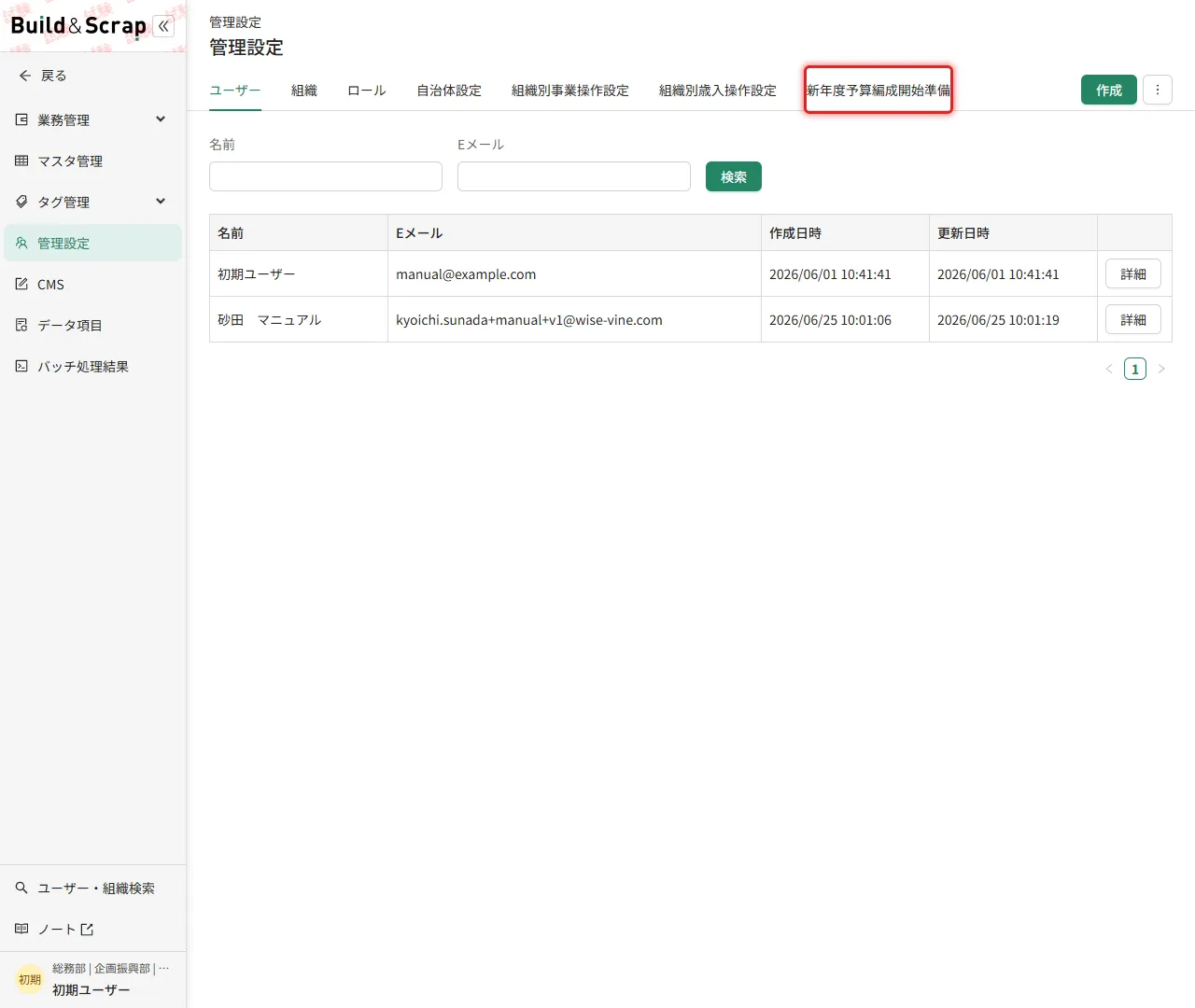Click the 初期 user avatar badge
Image resolution: width=1195 pixels, height=1008 pixels.
[x=30, y=979]
